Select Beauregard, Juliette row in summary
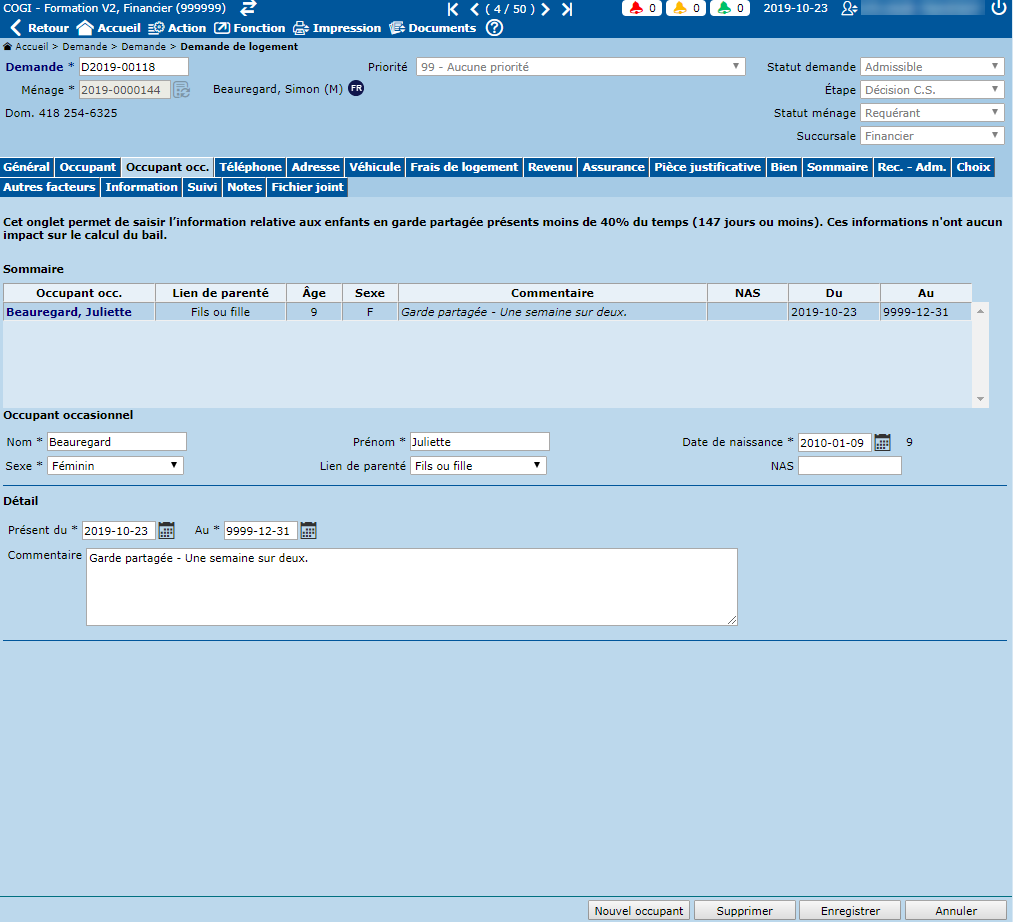The width and height of the screenshot is (1013, 922). (x=68, y=312)
